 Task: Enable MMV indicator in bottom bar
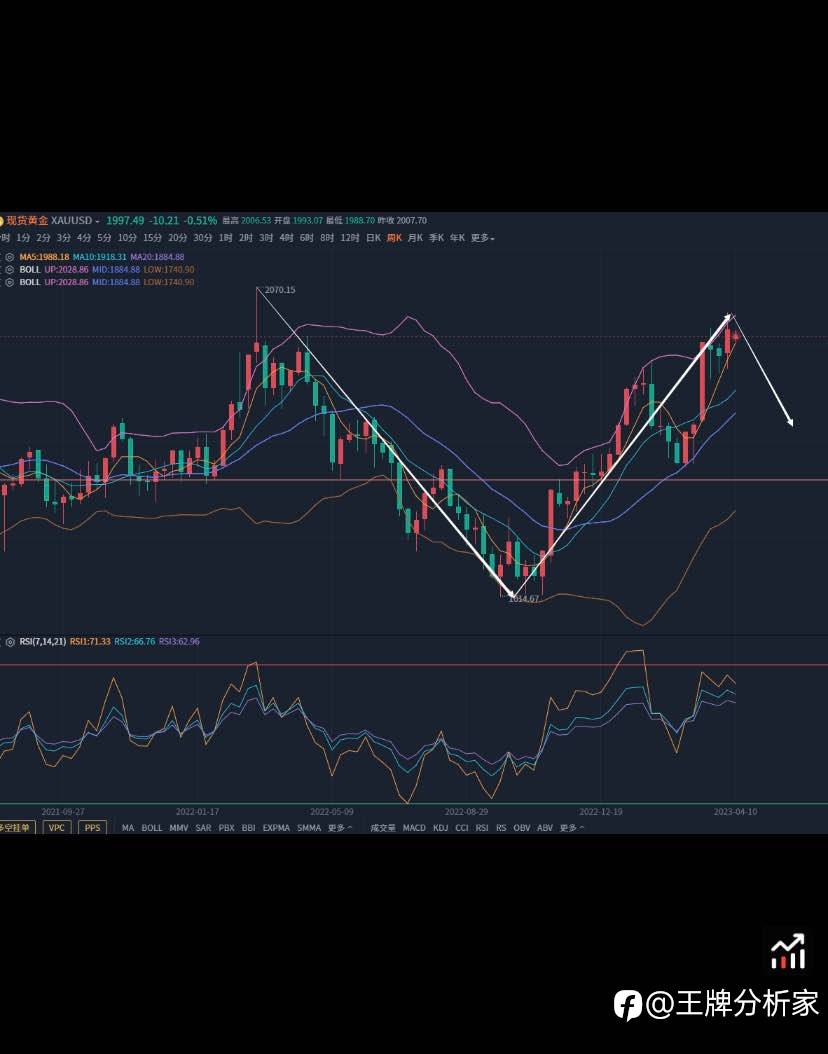tap(179, 828)
